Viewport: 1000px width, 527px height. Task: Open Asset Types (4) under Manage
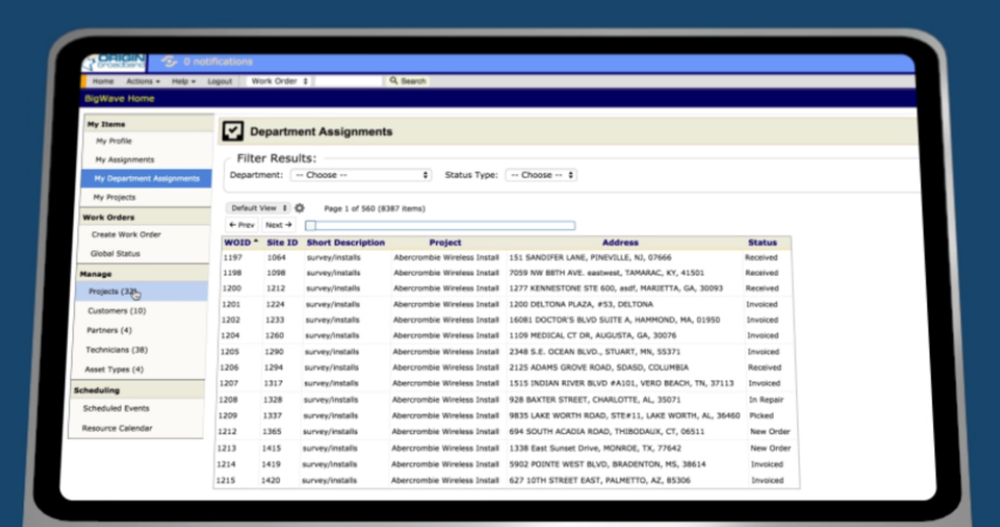(114, 369)
